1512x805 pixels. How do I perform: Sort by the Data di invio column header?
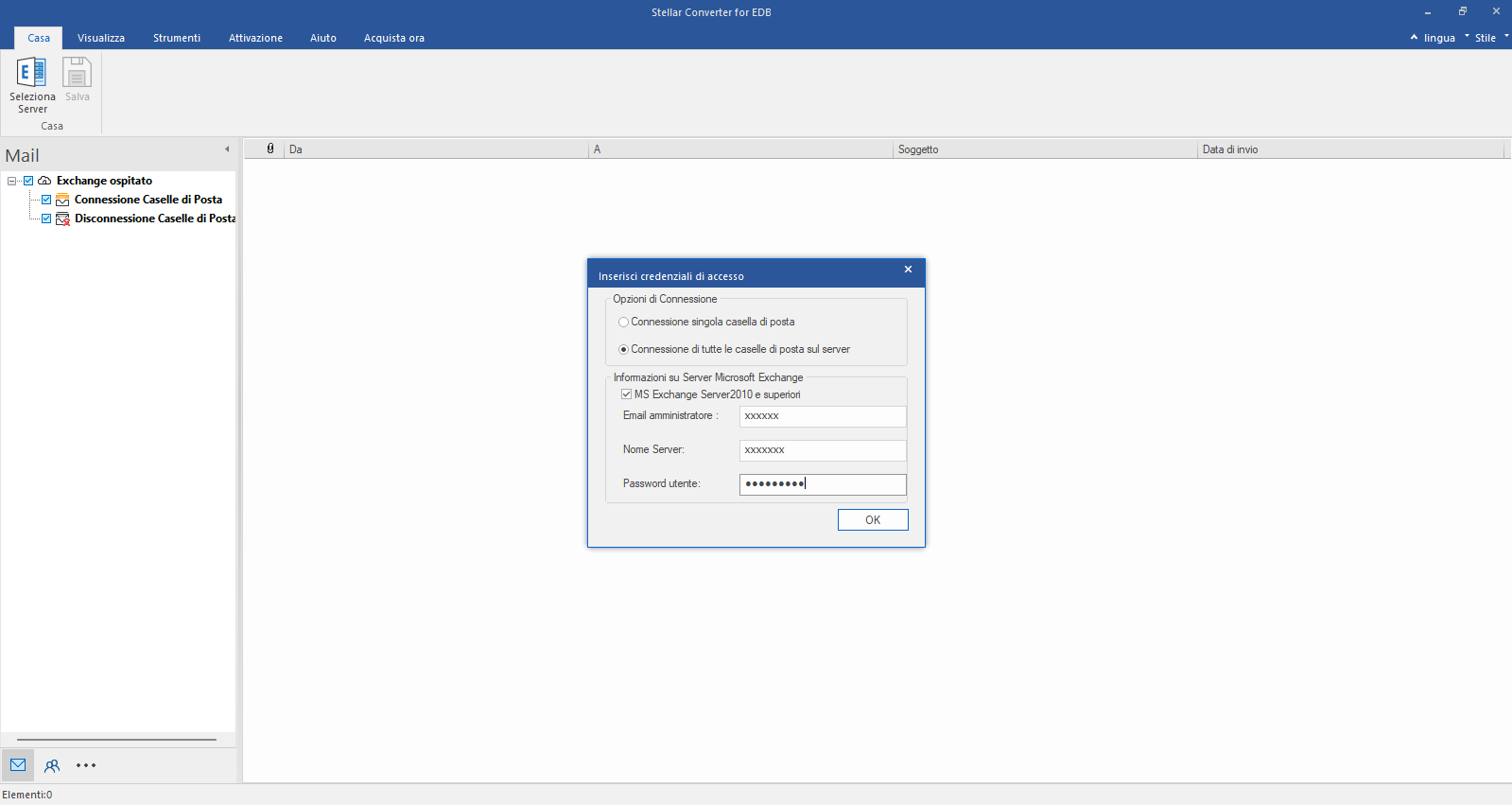coord(1350,149)
